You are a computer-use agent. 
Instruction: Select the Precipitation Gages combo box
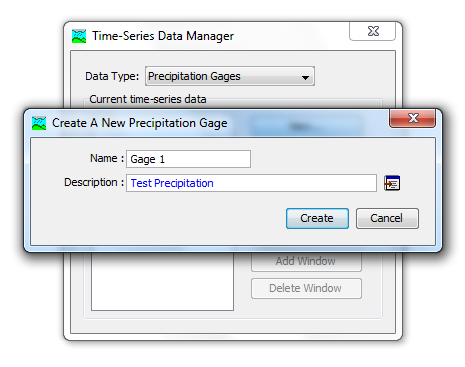tap(230, 76)
